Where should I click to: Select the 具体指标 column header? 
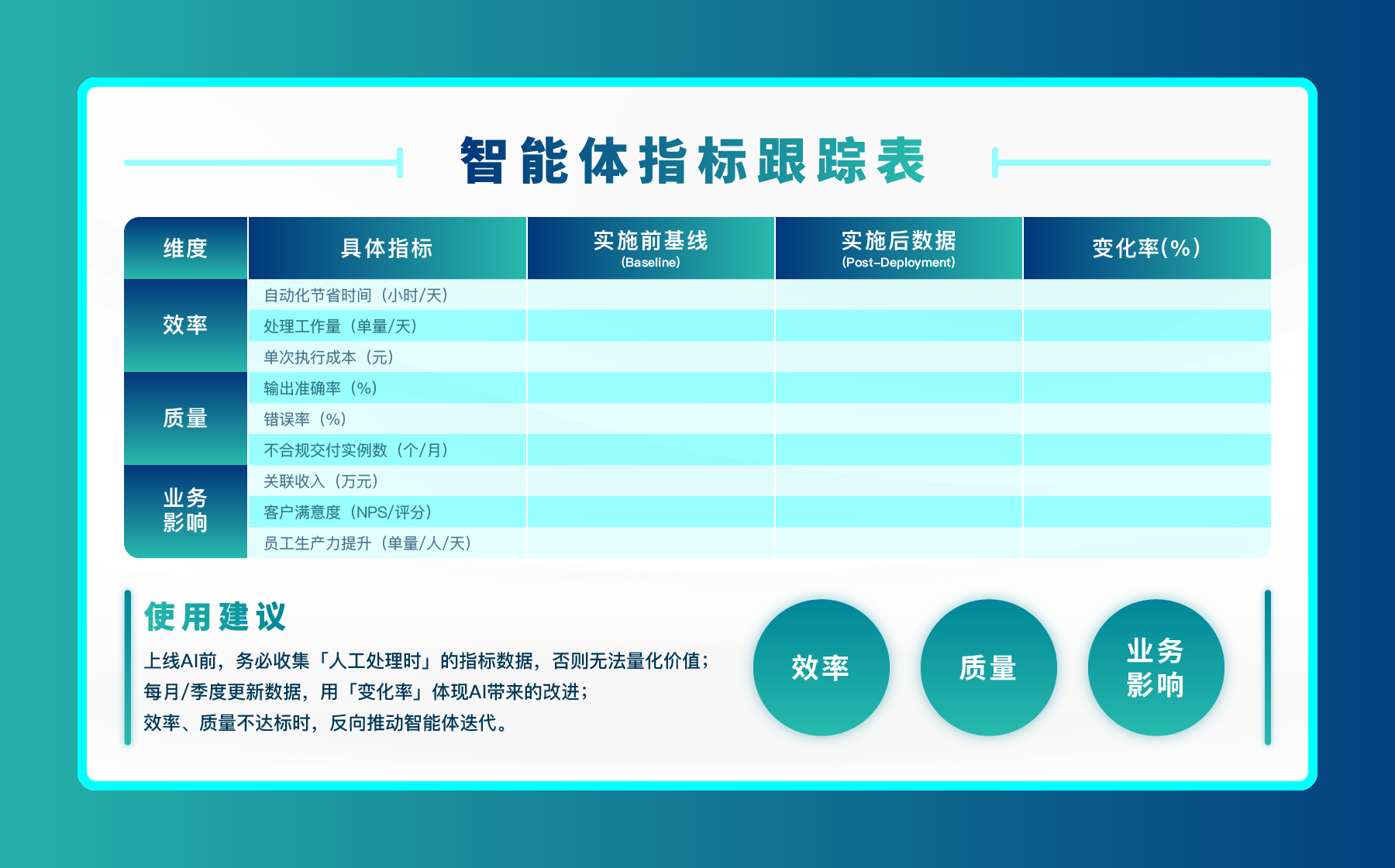click(x=387, y=248)
